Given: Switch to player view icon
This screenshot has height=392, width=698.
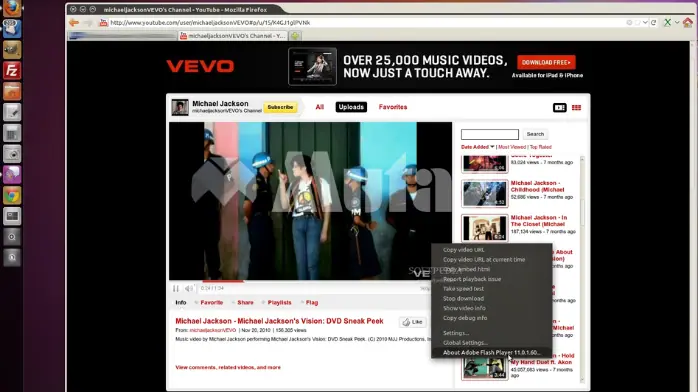Looking at the screenshot, I should click(560, 107).
